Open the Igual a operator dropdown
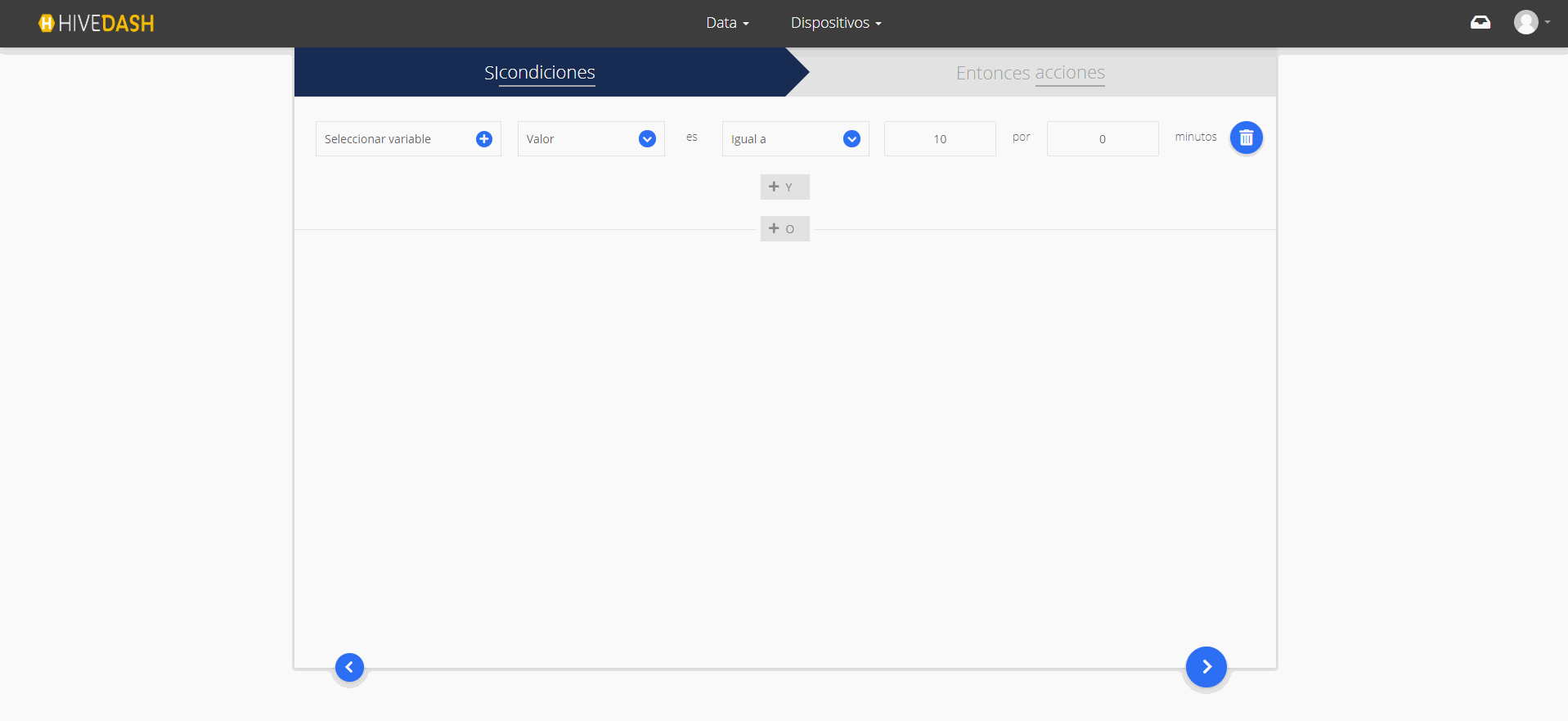 [781, 139]
